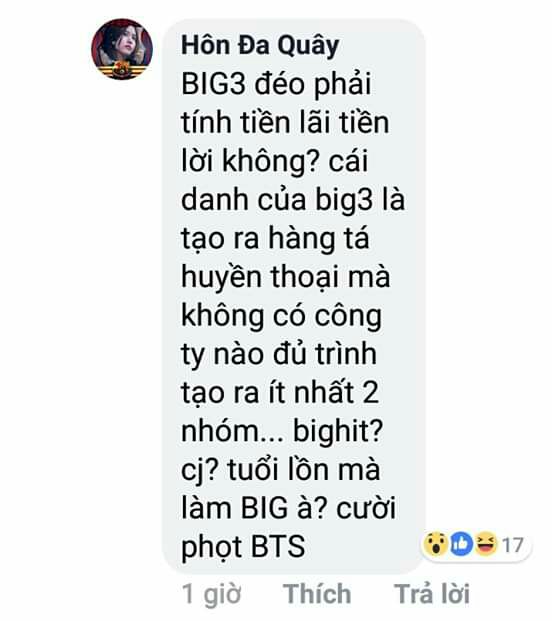Reply using the Trả lời button
The image size is (552, 621).
click(x=432, y=594)
